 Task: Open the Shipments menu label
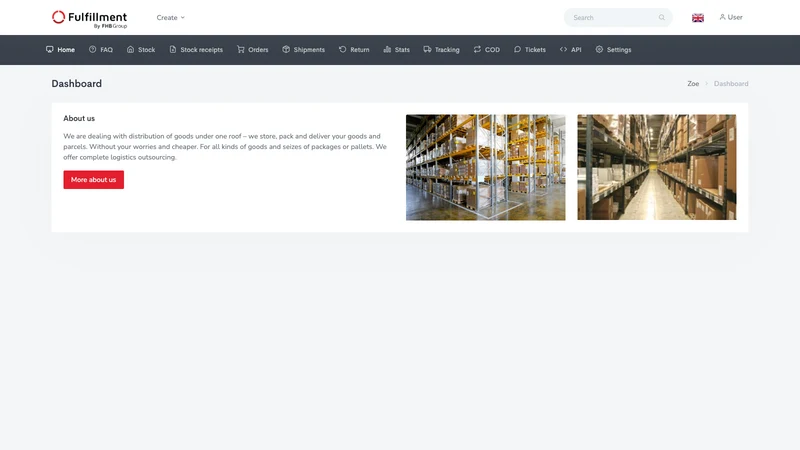click(x=309, y=50)
